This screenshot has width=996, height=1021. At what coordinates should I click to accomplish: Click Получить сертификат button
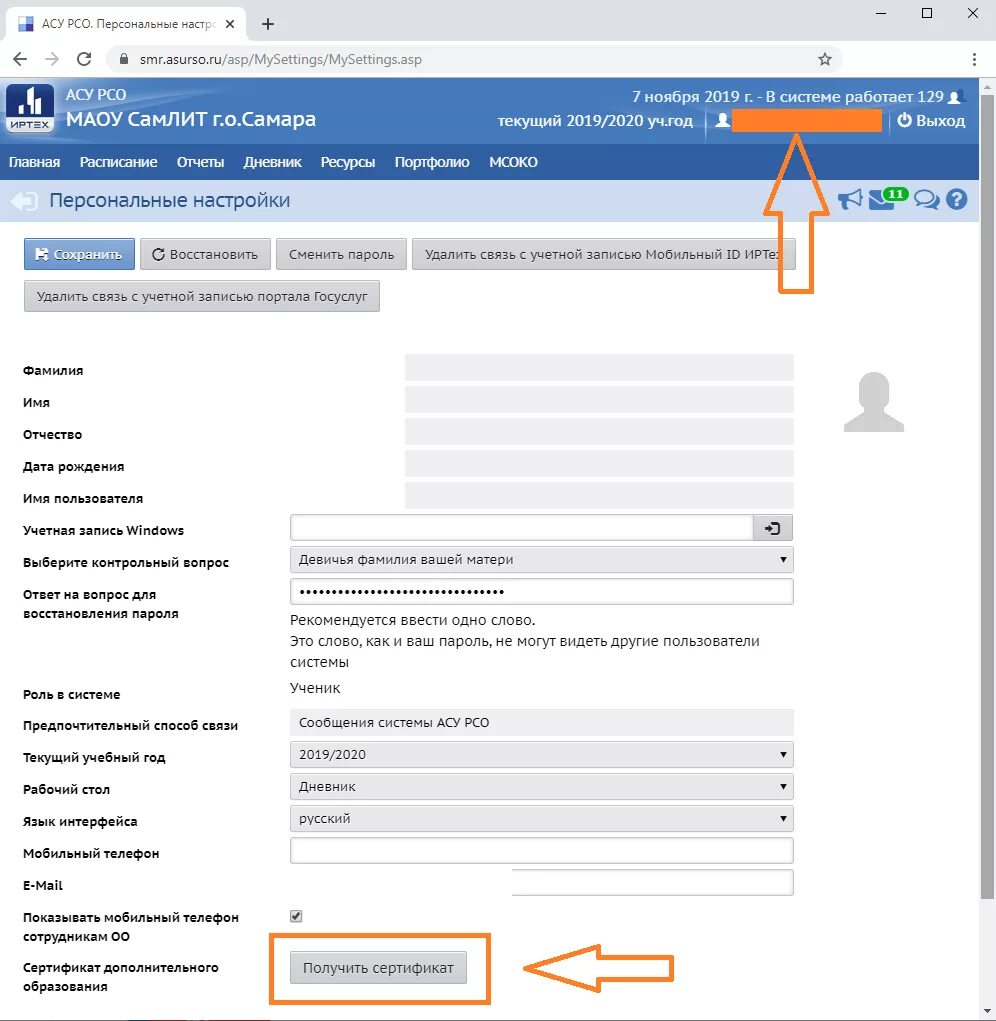(378, 968)
